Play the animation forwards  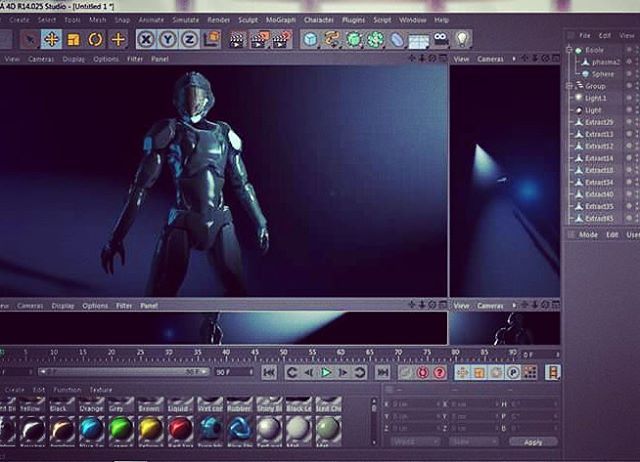tap(326, 372)
